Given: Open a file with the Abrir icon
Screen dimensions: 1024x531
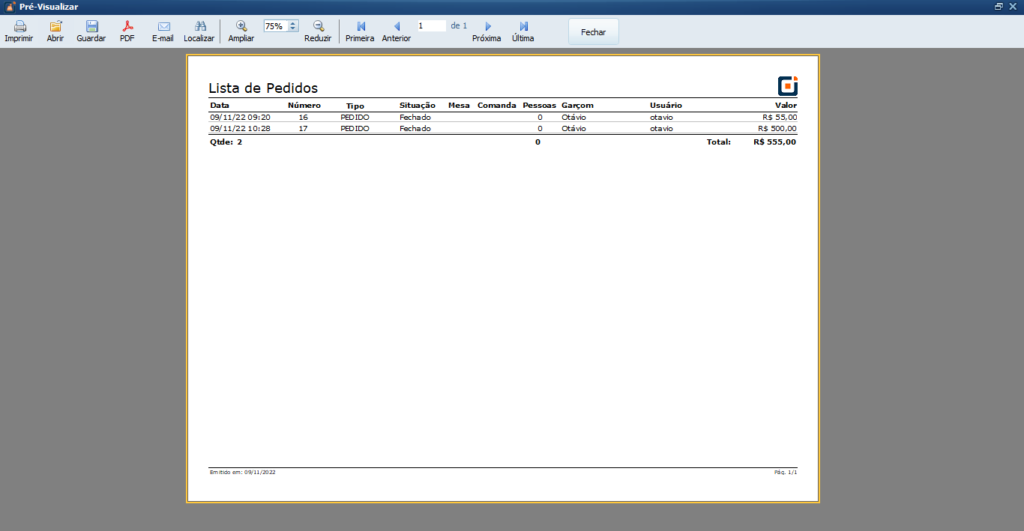Looking at the screenshot, I should 56,27.
